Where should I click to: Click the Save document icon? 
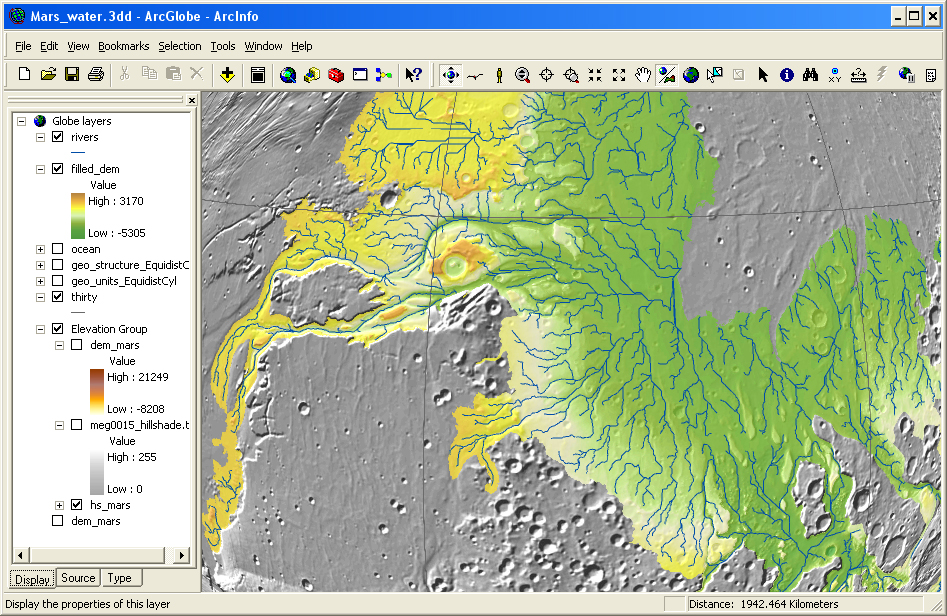coord(72,74)
